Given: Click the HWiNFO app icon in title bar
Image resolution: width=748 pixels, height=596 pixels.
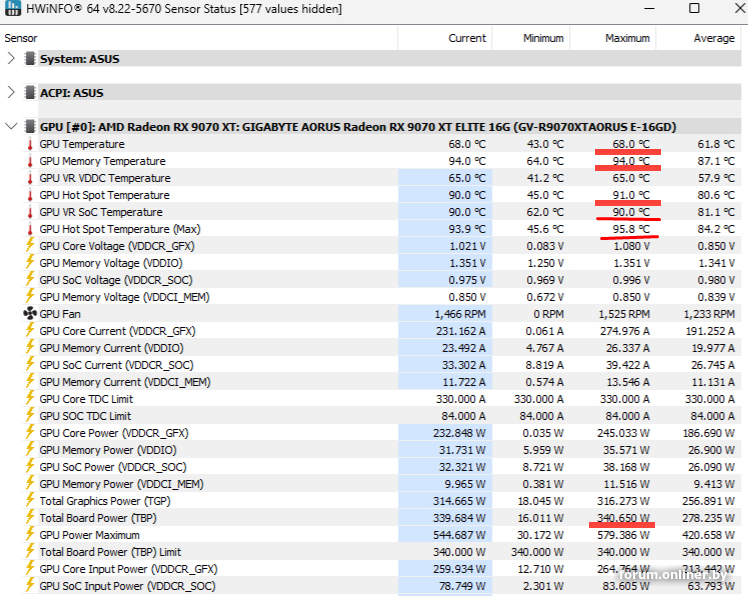Looking at the screenshot, I should tap(12, 8).
